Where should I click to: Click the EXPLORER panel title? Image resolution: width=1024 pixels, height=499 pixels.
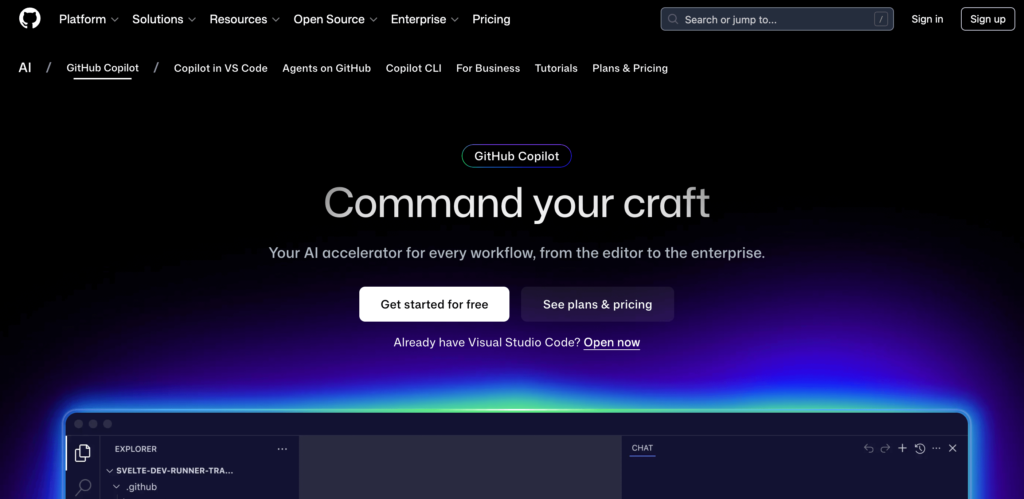(x=136, y=449)
